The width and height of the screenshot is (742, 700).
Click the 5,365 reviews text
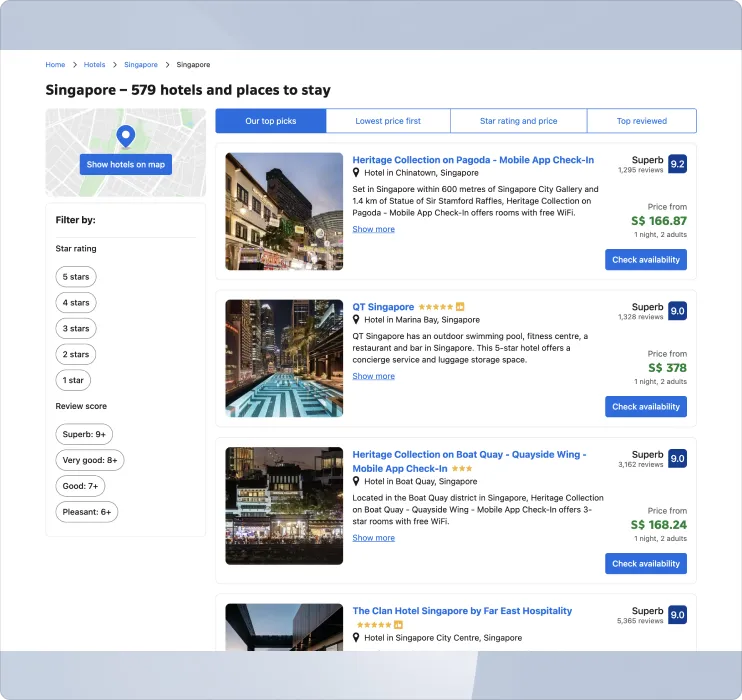(x=640, y=620)
